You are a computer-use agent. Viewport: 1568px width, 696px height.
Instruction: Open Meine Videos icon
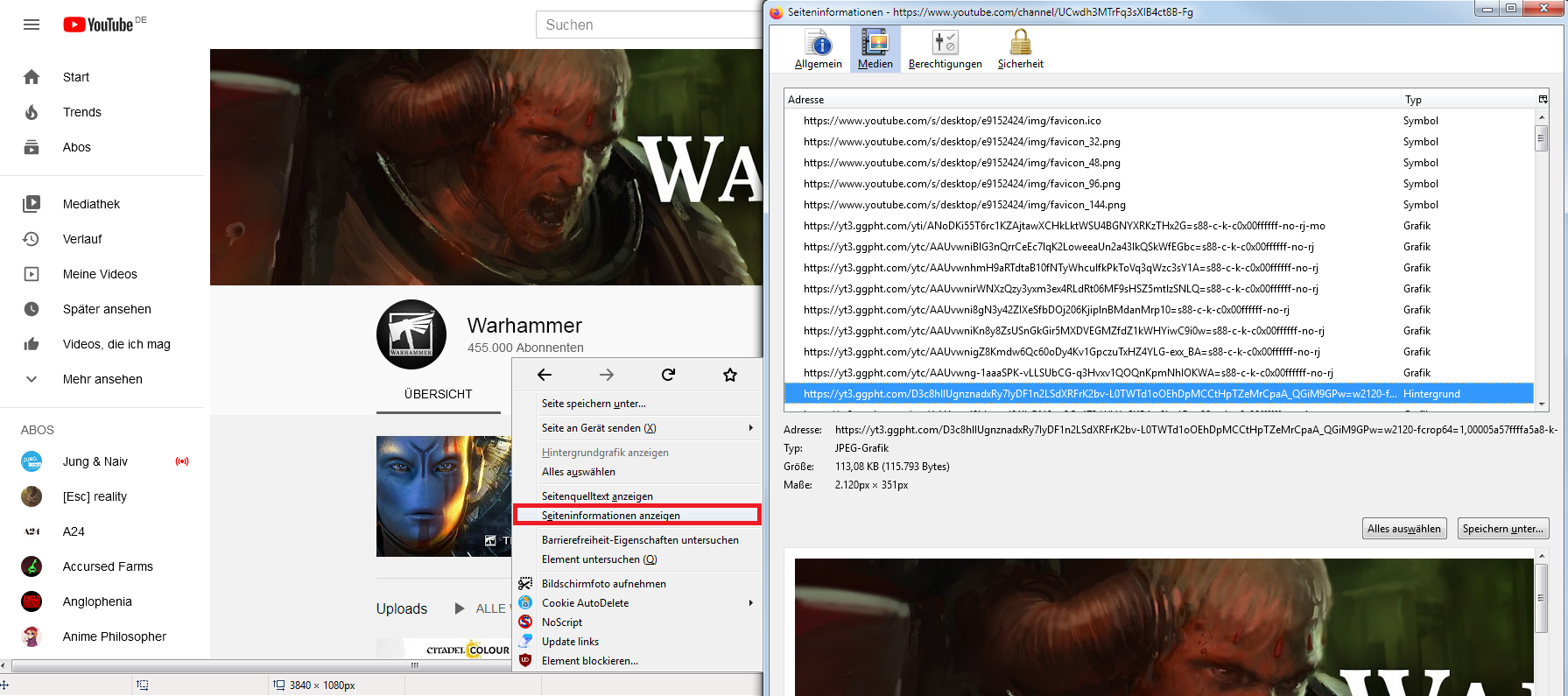pyautogui.click(x=32, y=274)
